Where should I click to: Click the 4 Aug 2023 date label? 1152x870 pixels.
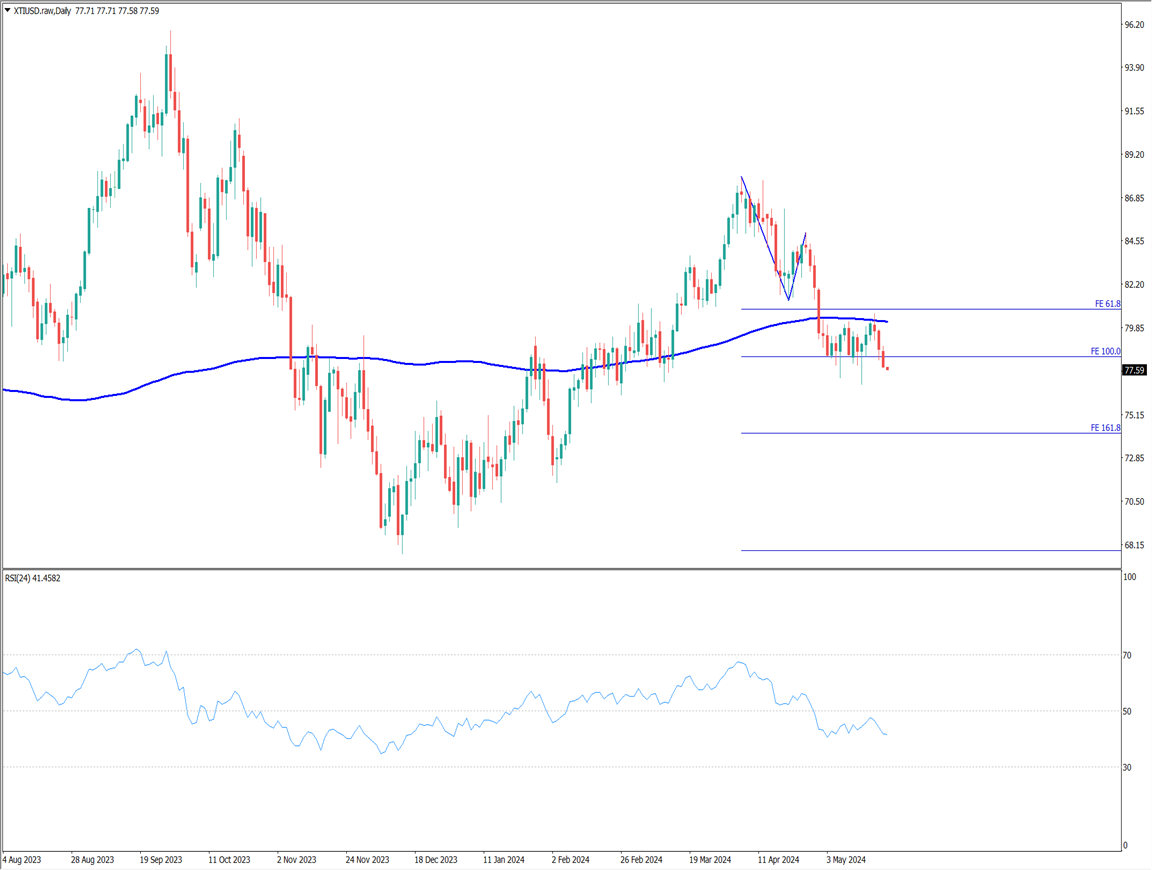coord(24,859)
